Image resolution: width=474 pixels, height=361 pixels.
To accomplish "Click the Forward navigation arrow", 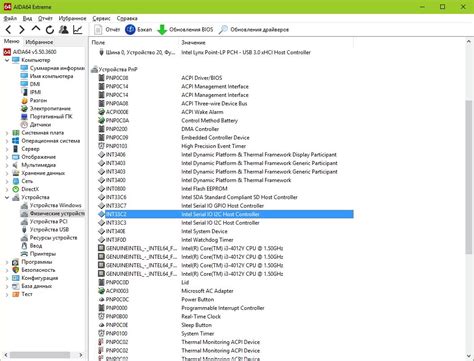I will 22,30.
